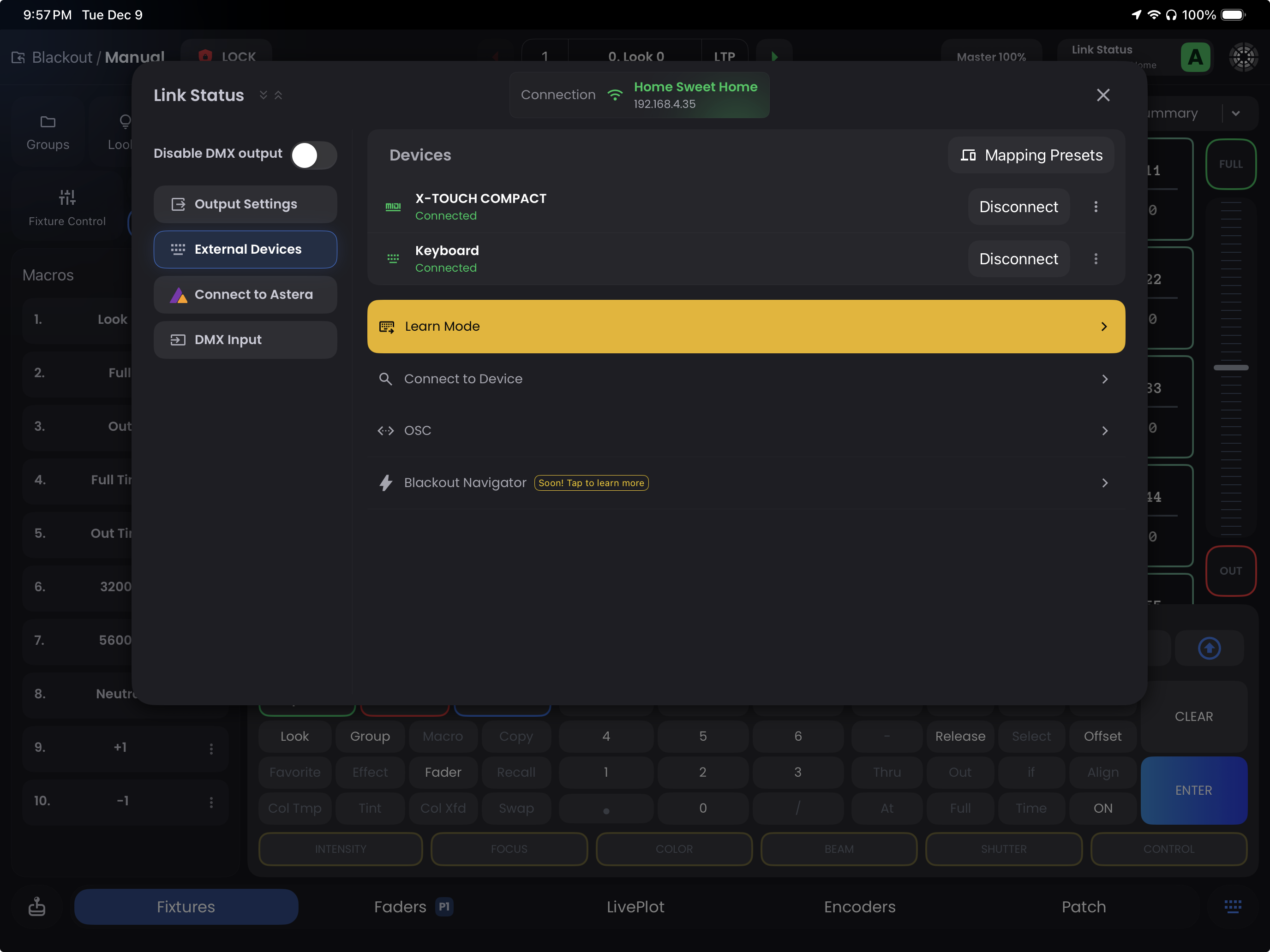Viewport: 1270px width, 952px height.
Task: Disconnect the X-TOUCH COMPACT device
Action: [1018, 207]
